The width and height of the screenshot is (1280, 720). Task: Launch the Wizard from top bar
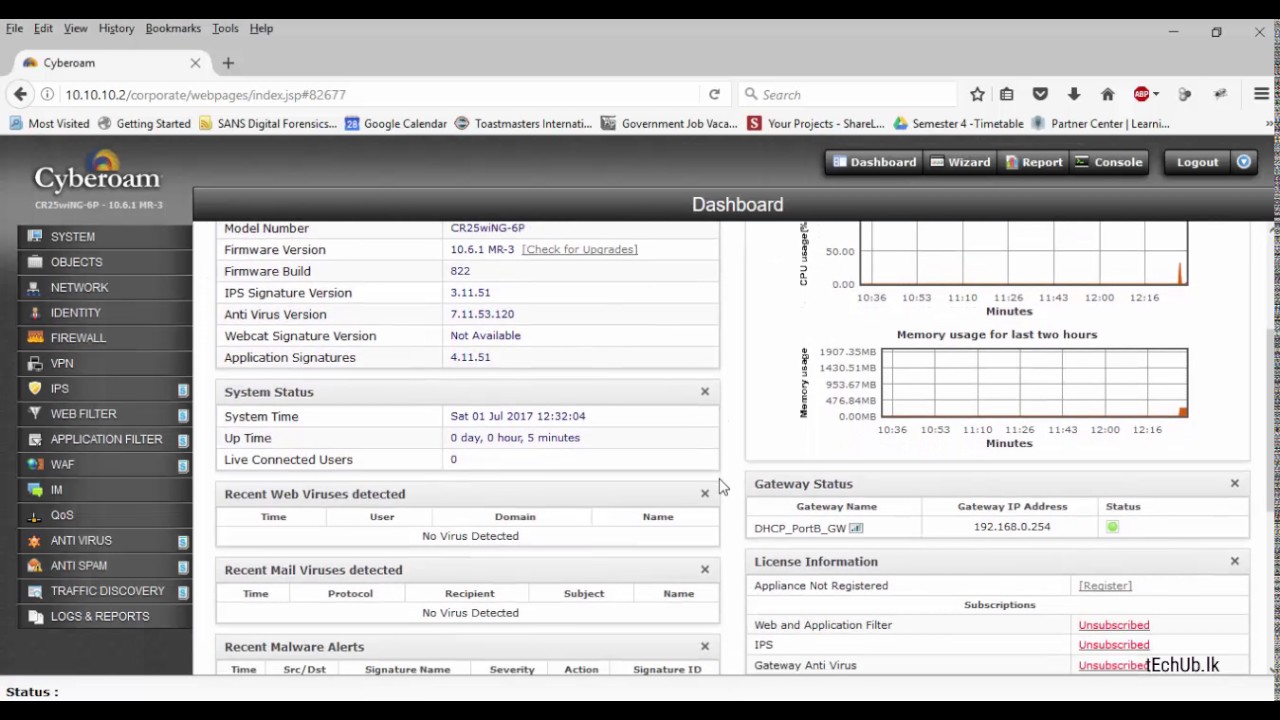point(960,162)
